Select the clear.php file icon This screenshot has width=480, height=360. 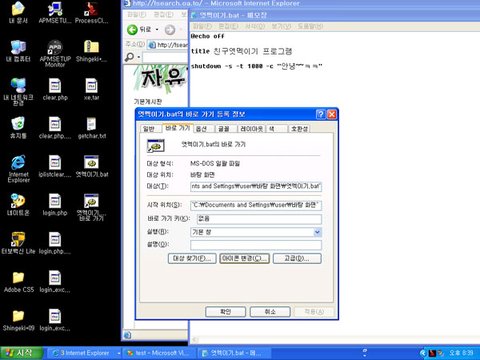click(55, 89)
